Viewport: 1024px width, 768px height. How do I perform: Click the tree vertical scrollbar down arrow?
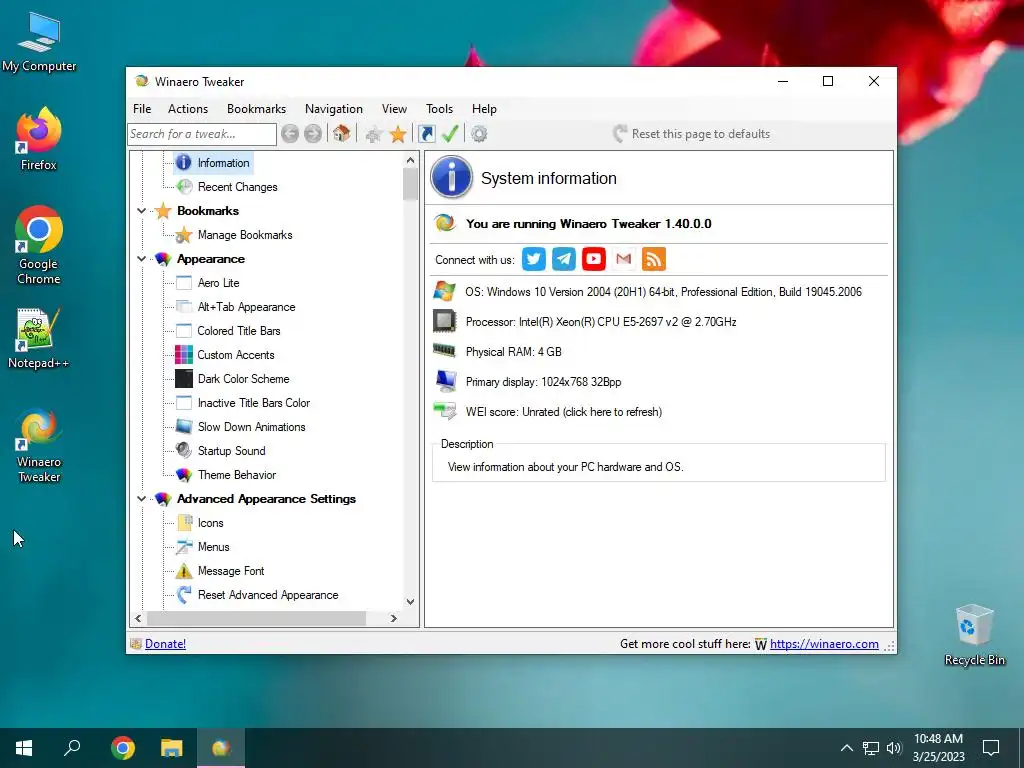(x=410, y=601)
